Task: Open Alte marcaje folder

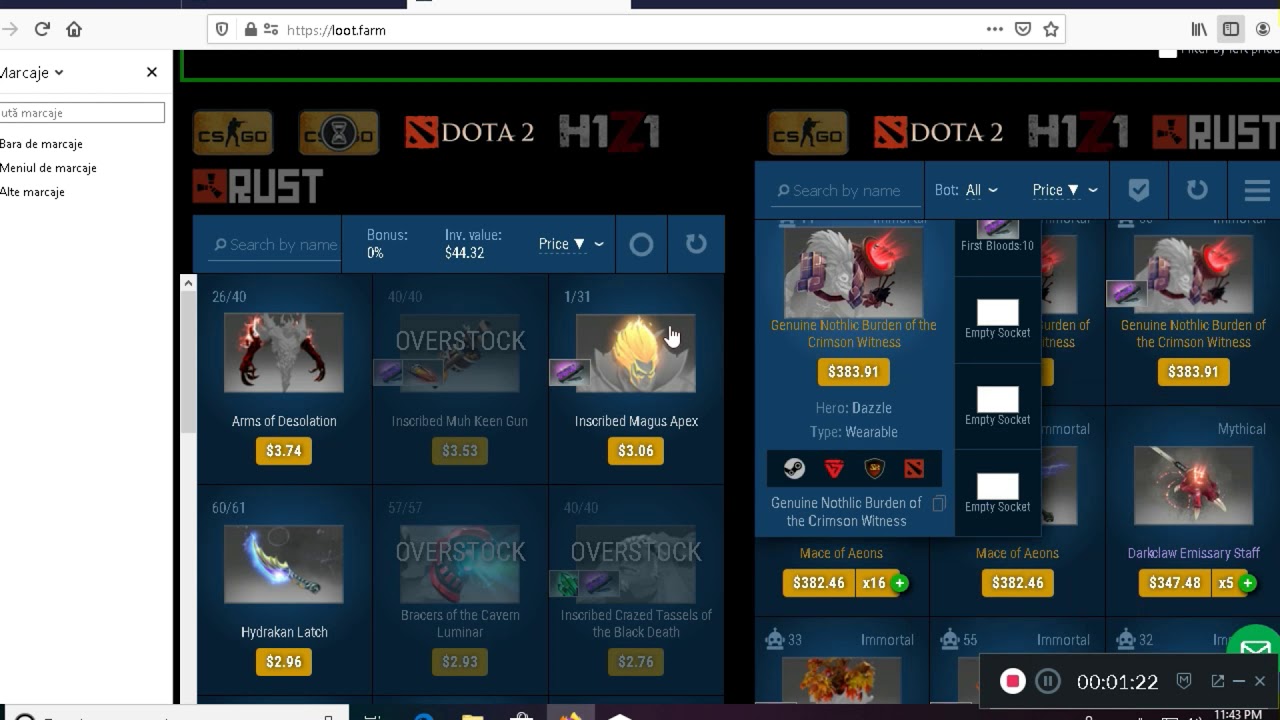Action: pyautogui.click(x=32, y=192)
